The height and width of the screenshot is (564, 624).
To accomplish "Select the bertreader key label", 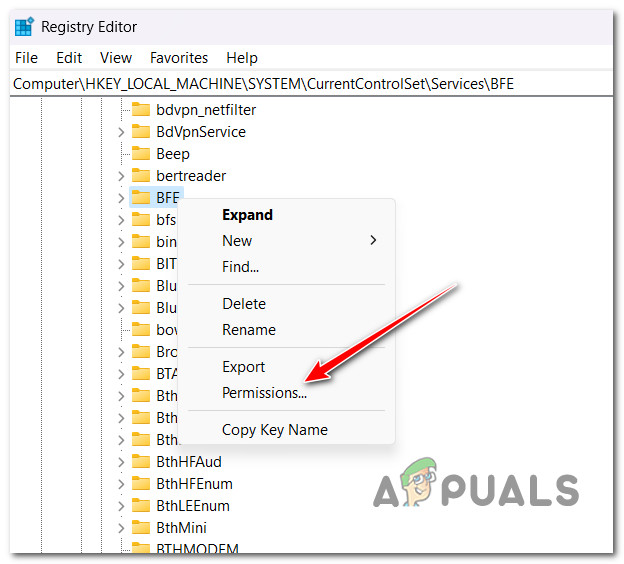I will click(x=191, y=176).
